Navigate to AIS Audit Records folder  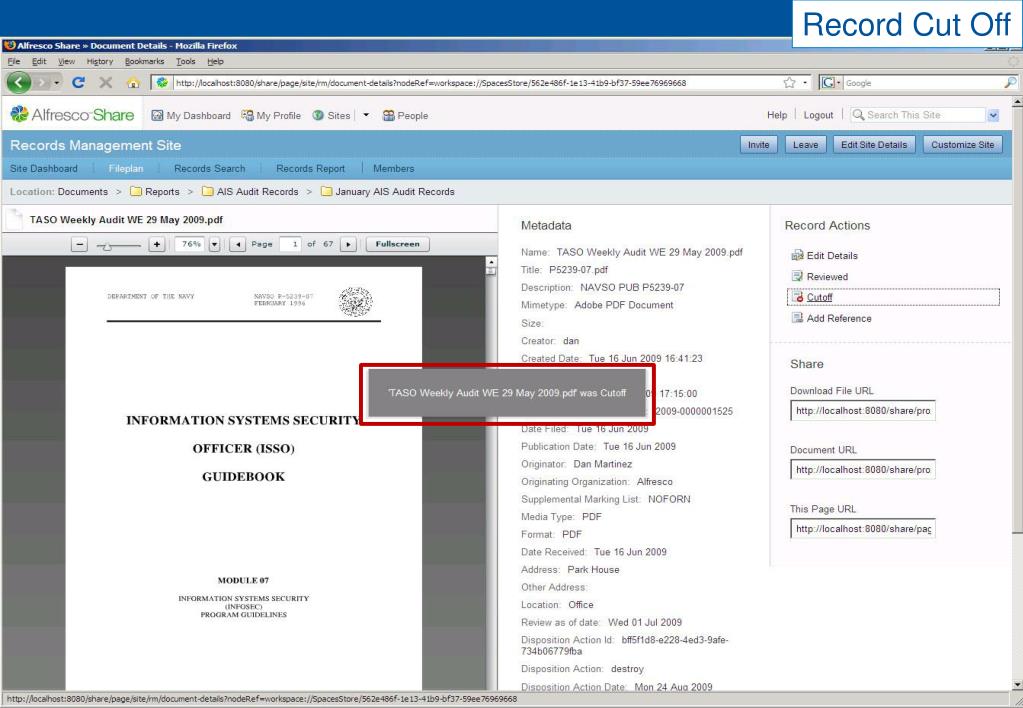(251, 192)
